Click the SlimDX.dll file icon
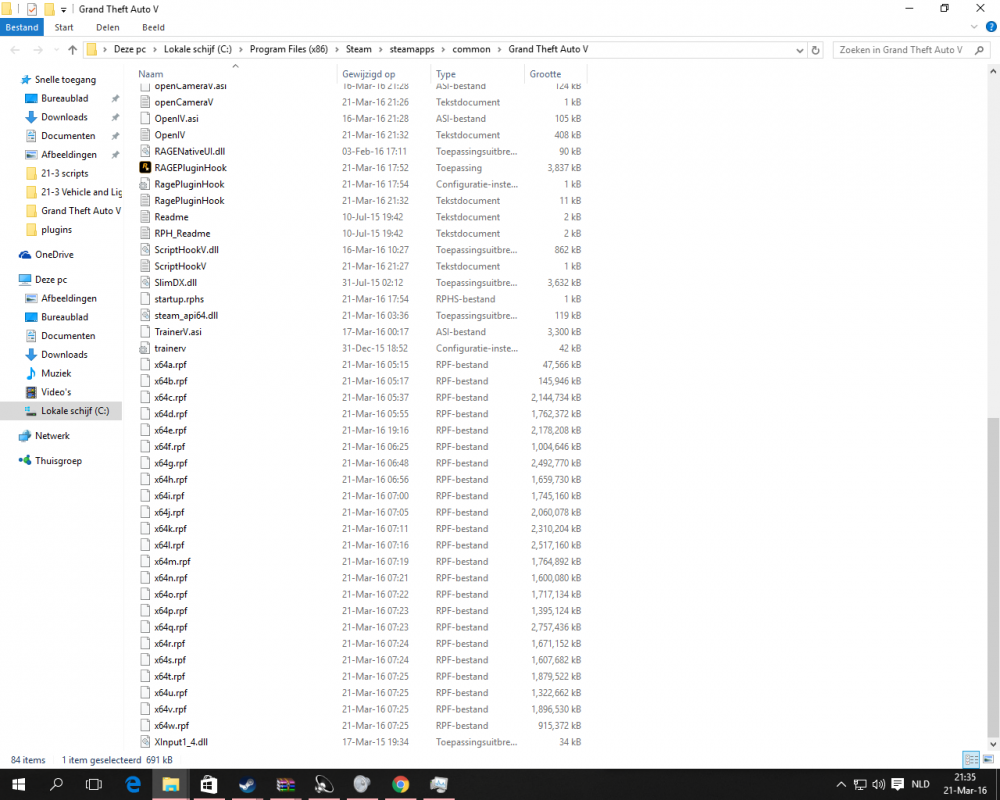This screenshot has width=1000, height=800. [145, 283]
